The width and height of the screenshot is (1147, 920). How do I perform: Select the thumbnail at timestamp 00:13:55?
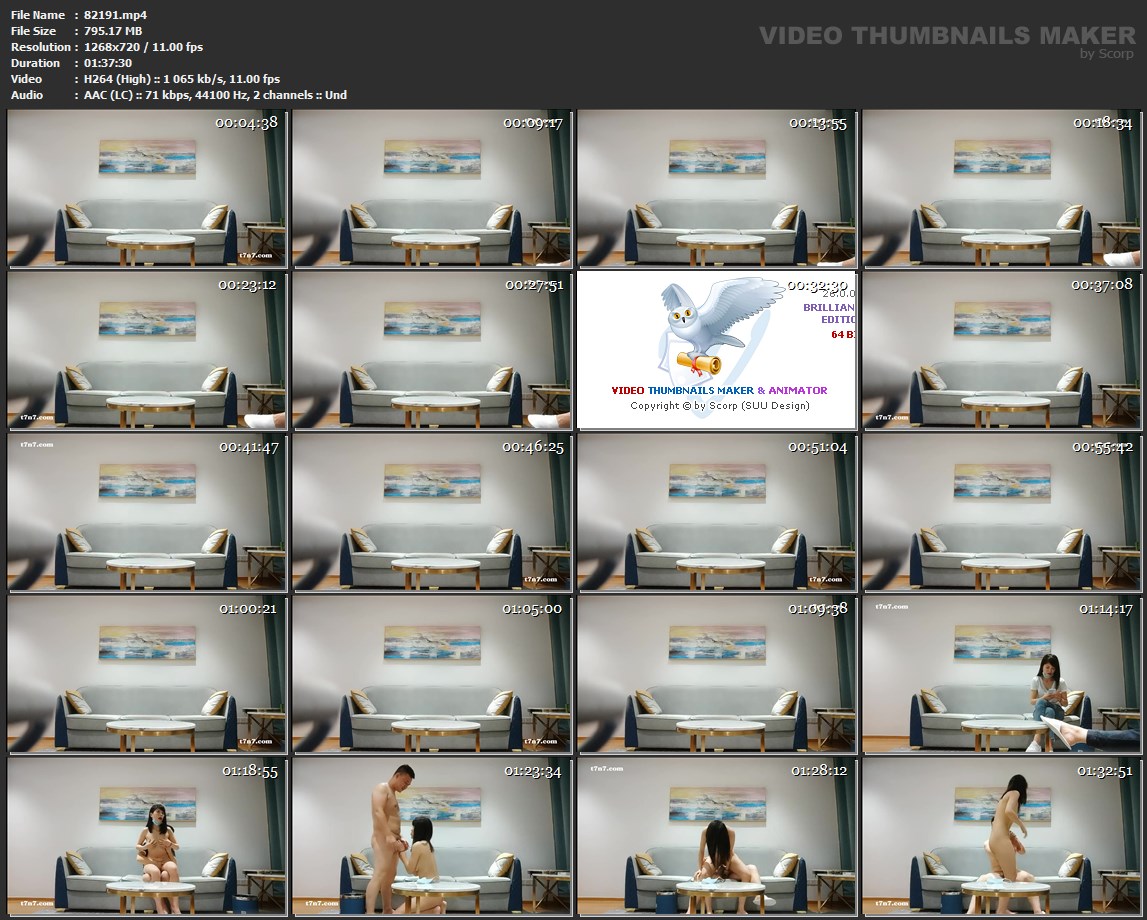[717, 189]
